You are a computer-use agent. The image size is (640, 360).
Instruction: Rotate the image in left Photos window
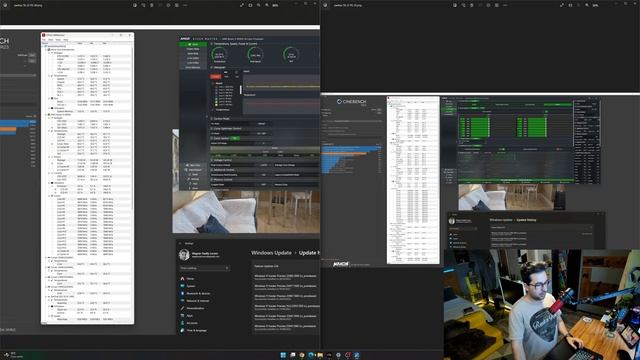point(143,5)
